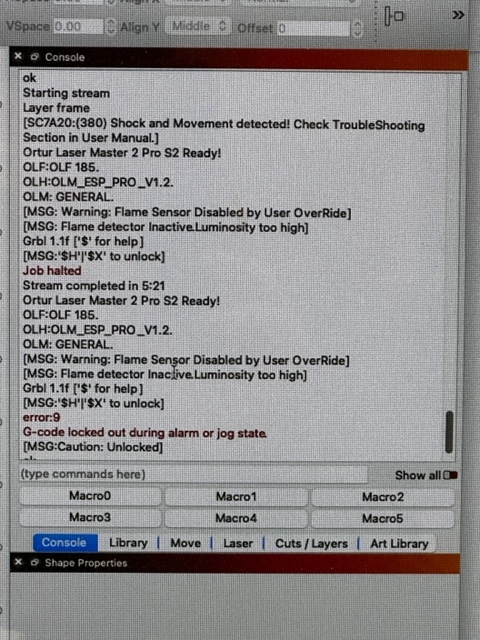Click the console vertical scrollbar thumb
The image size is (480, 640).
click(449, 432)
